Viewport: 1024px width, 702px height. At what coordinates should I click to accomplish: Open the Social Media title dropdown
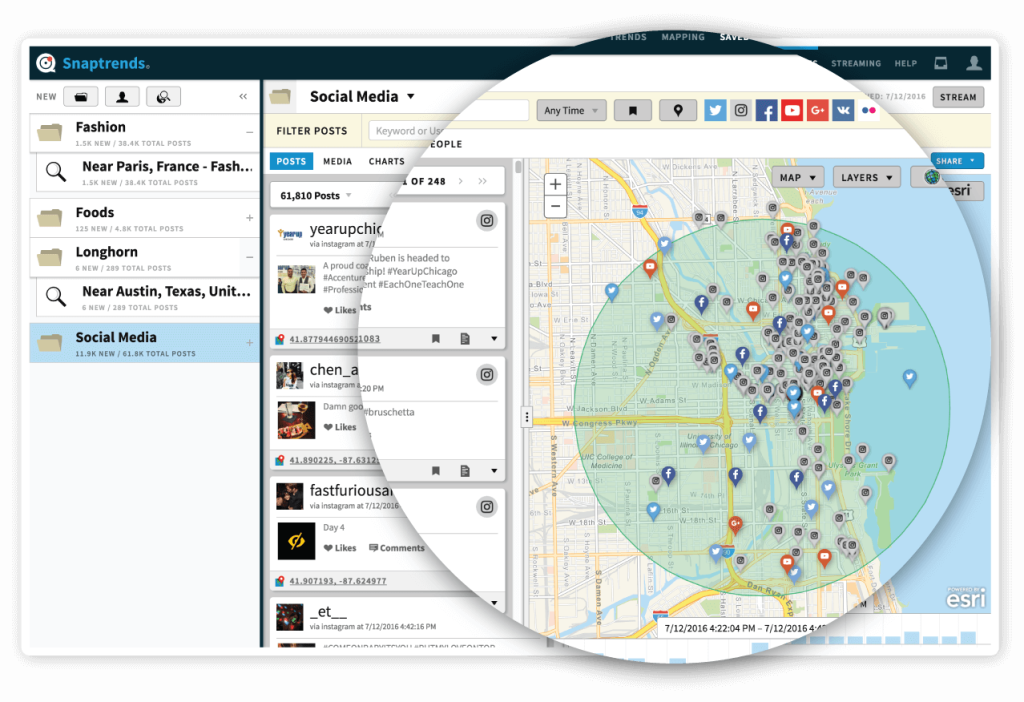tap(411, 97)
